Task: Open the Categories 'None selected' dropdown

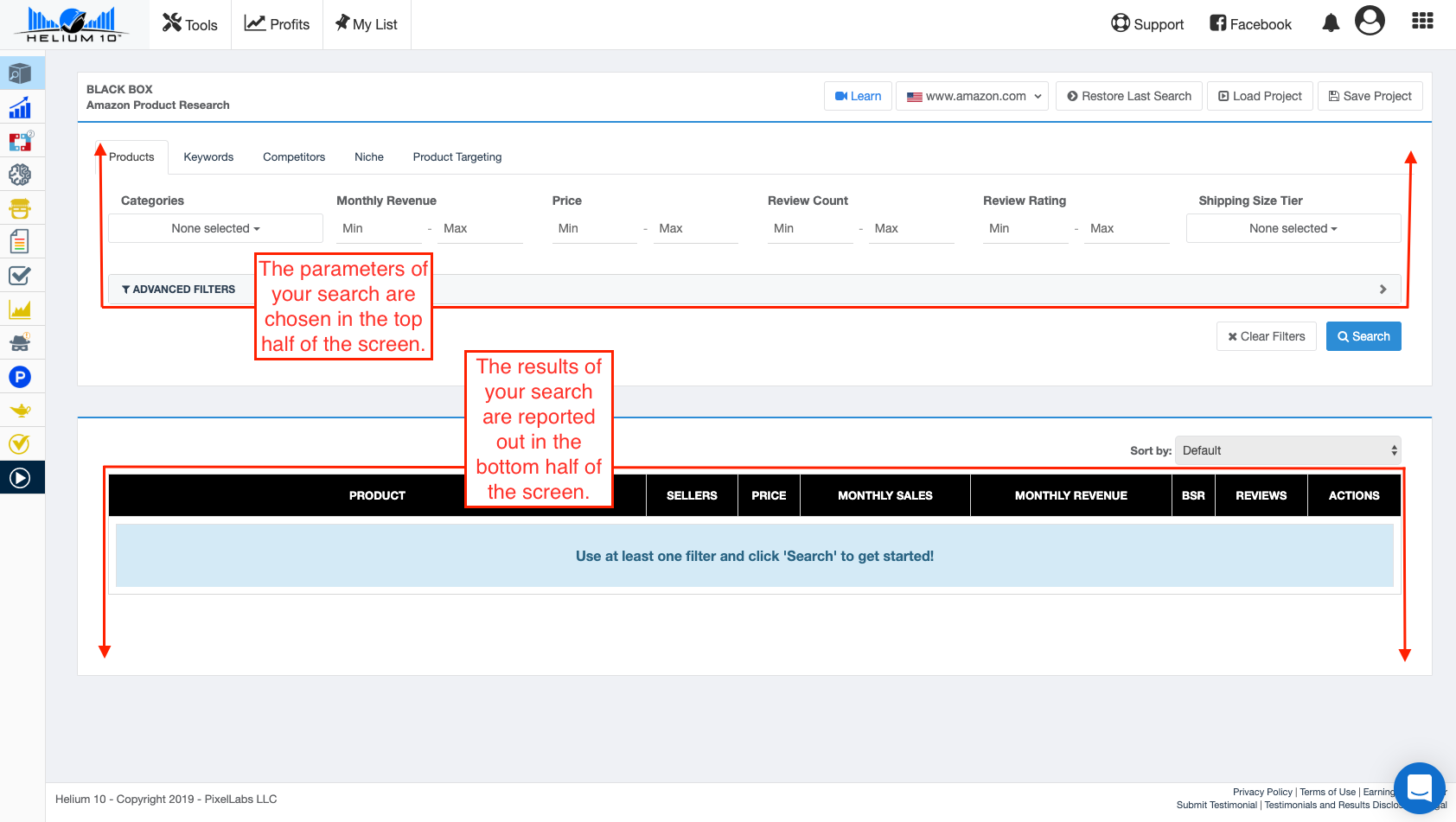Action: pyautogui.click(x=215, y=228)
